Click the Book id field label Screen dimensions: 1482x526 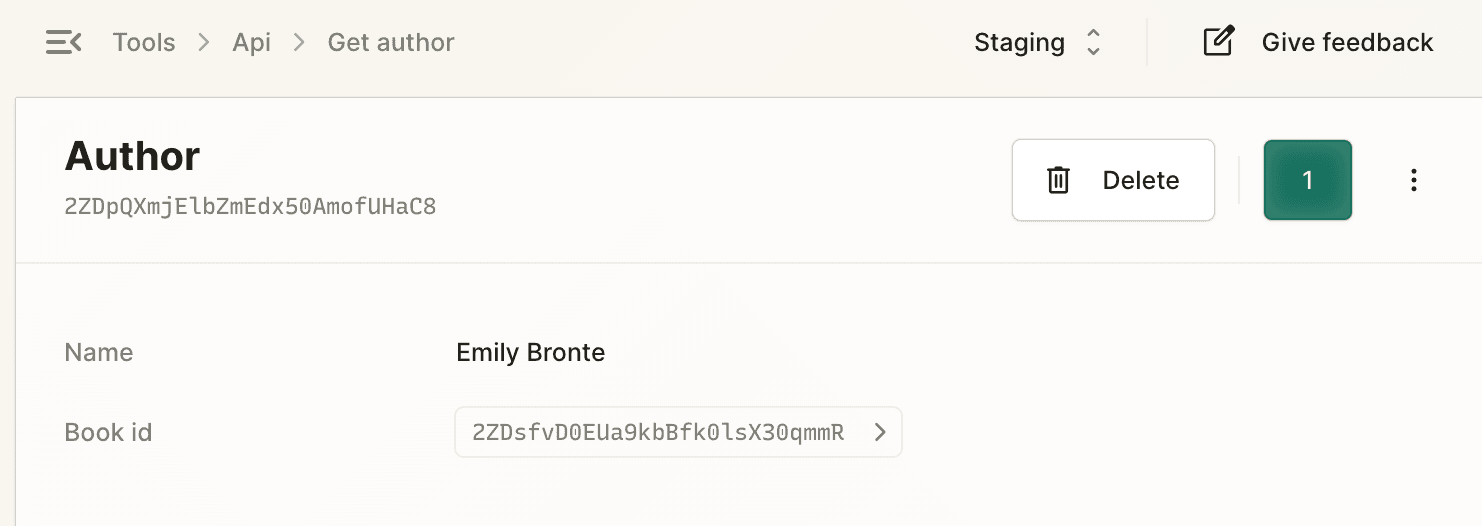[x=108, y=432]
